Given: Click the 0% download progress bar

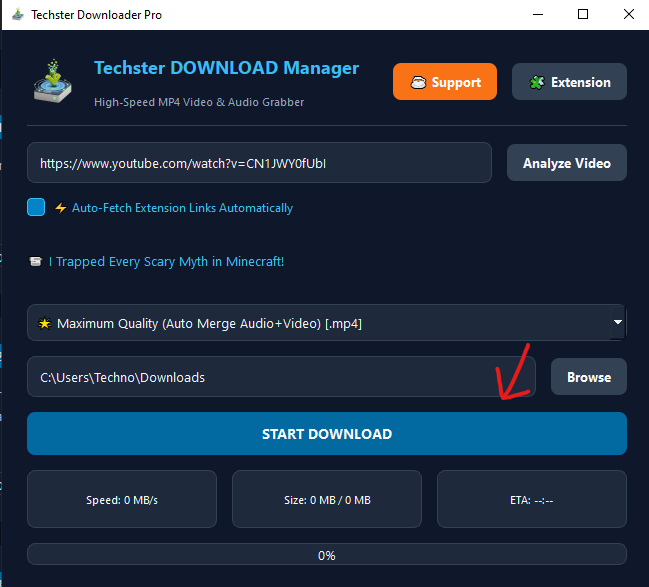Looking at the screenshot, I should tap(327, 554).
